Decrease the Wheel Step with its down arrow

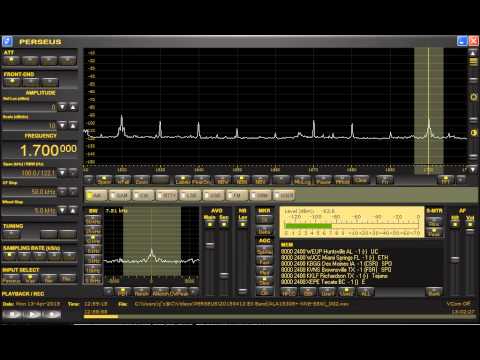click(x=62, y=210)
